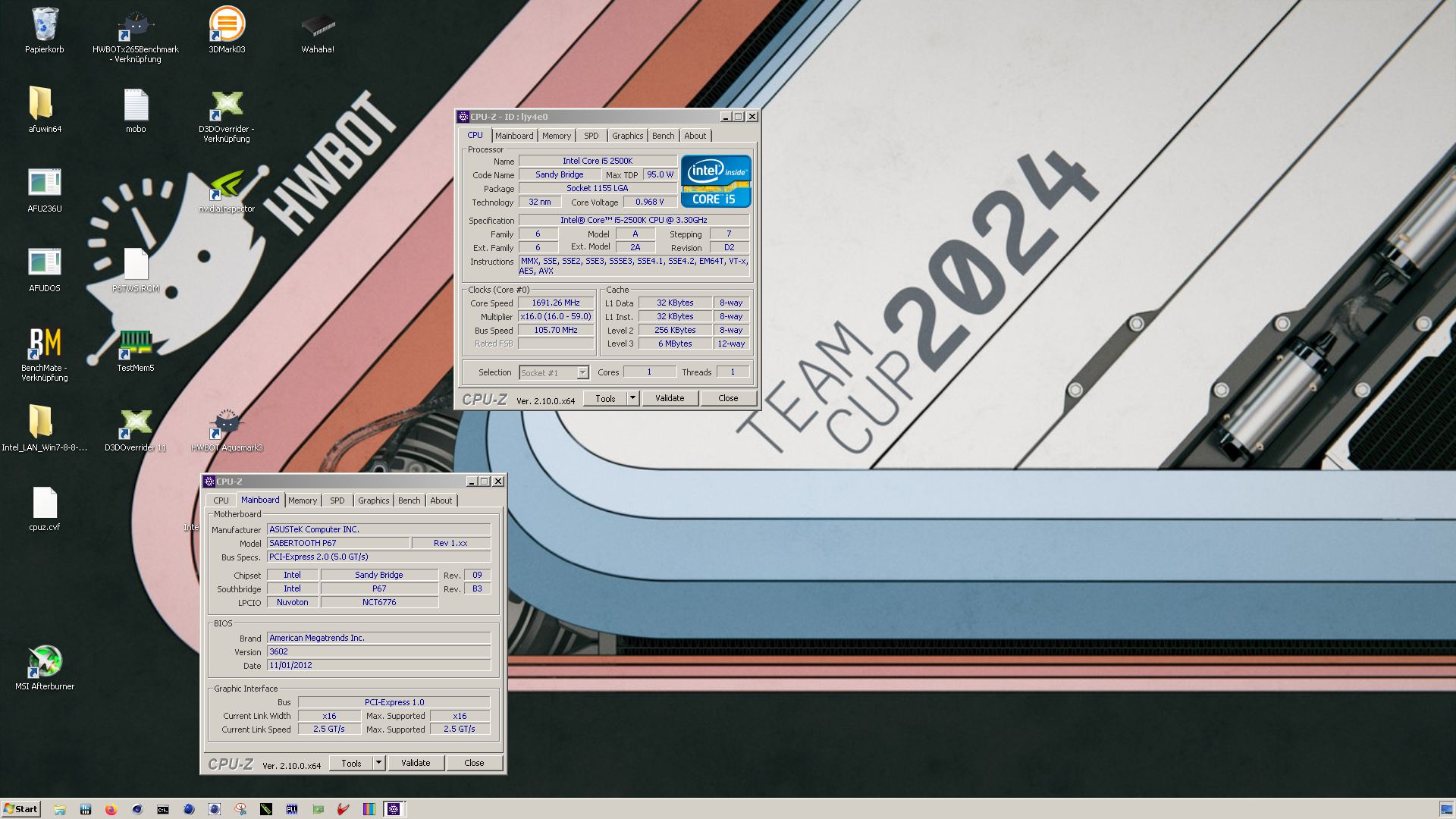Click the Core Voltage 0.968 V value
This screenshot has width=1456, height=819.
pyautogui.click(x=650, y=202)
